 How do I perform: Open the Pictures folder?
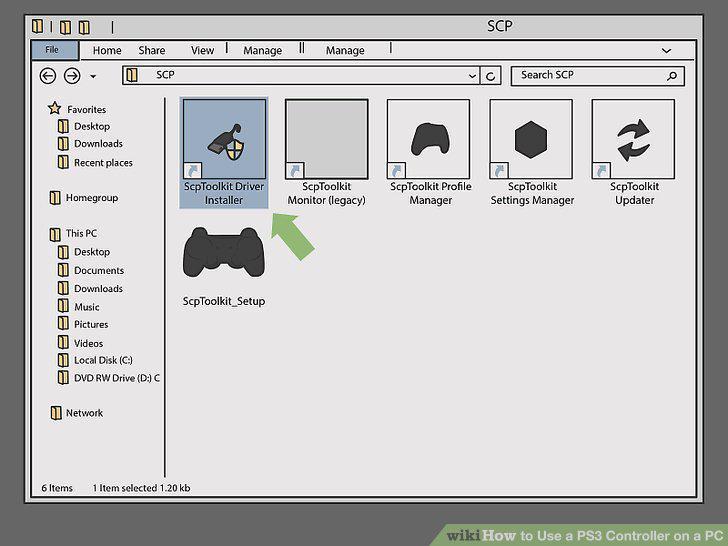pos(91,324)
